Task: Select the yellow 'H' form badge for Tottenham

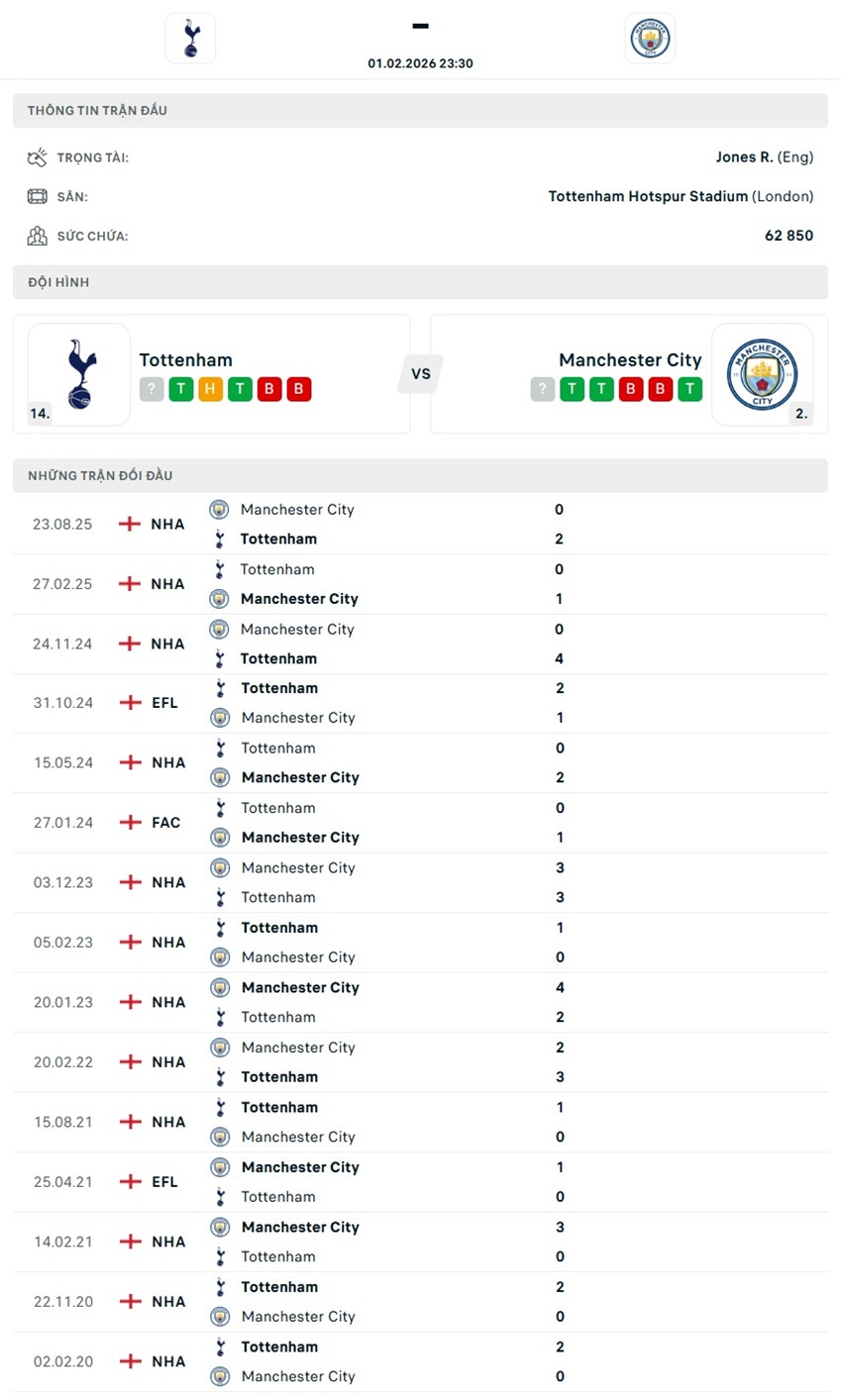Action: point(210,389)
